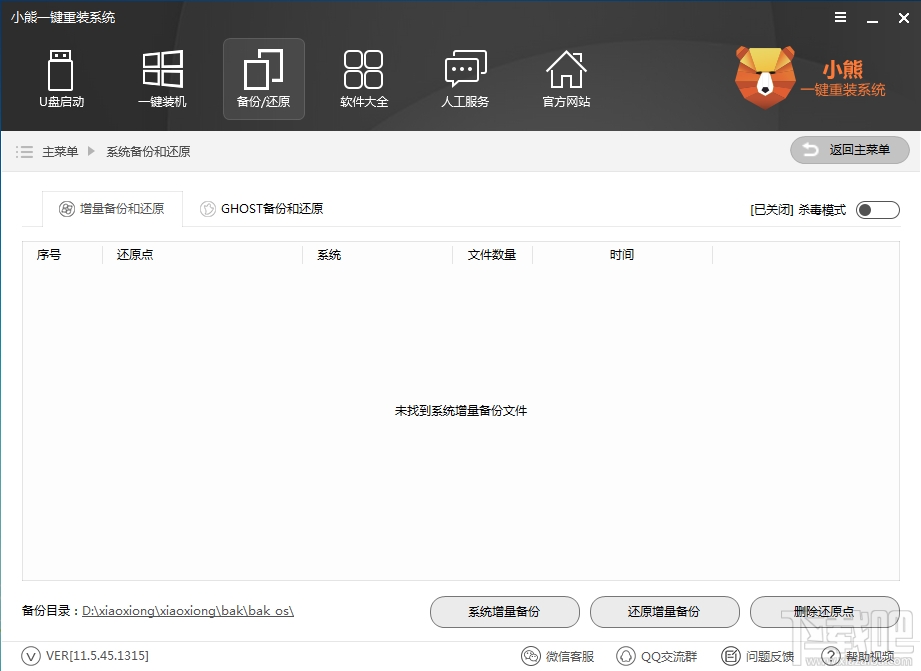This screenshot has height=671, width=921.
Task: Open 微信客服 customer service
Action: point(559,656)
